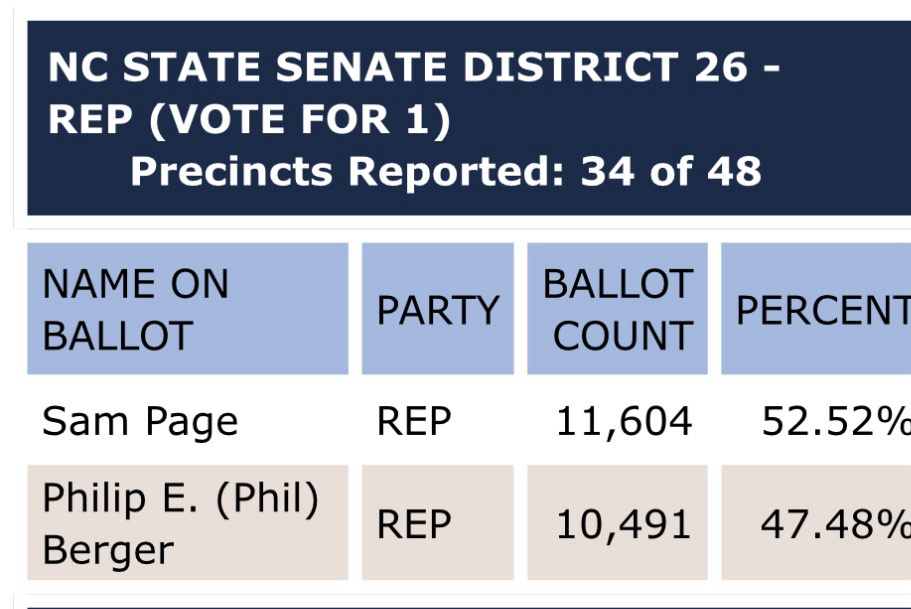Select the 10,491 ballot count cell
Viewport: 911px width, 609px height.
[x=624, y=524]
